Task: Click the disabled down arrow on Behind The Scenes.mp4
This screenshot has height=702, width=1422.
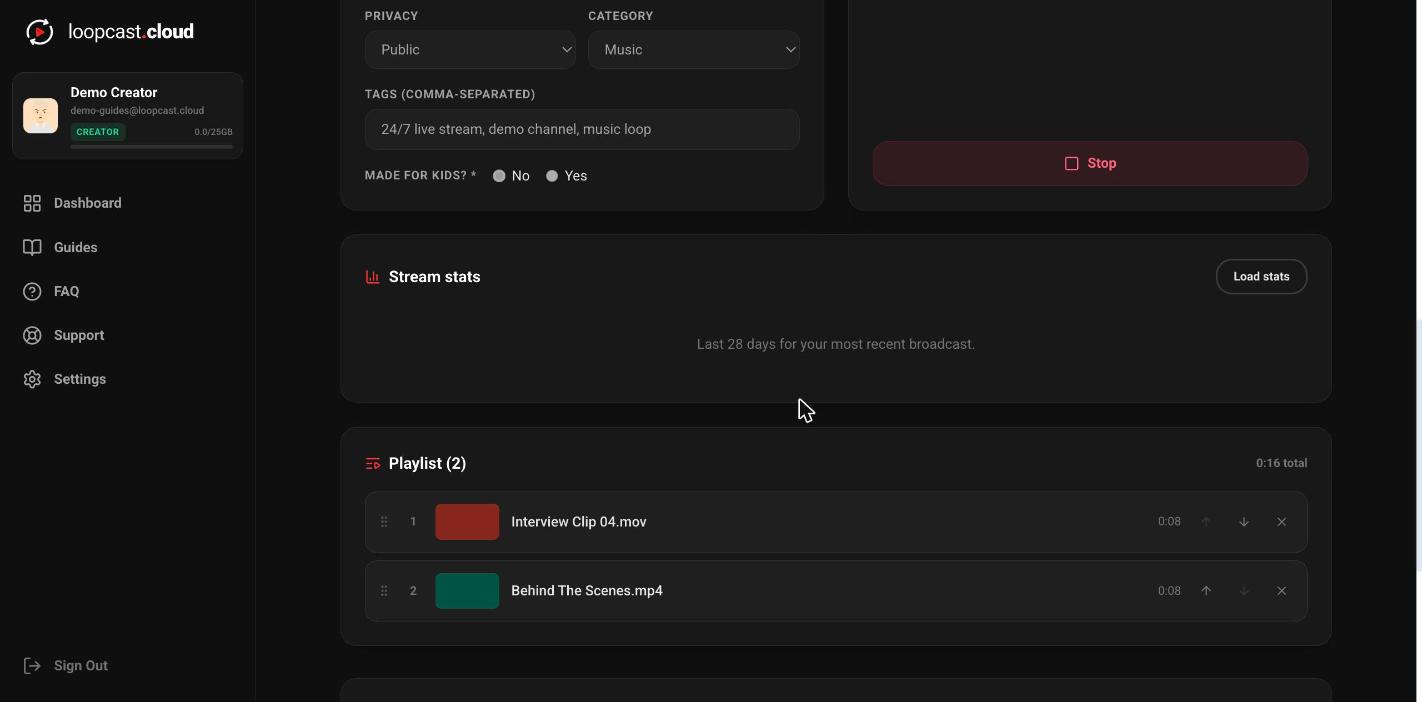Action: point(1244,591)
